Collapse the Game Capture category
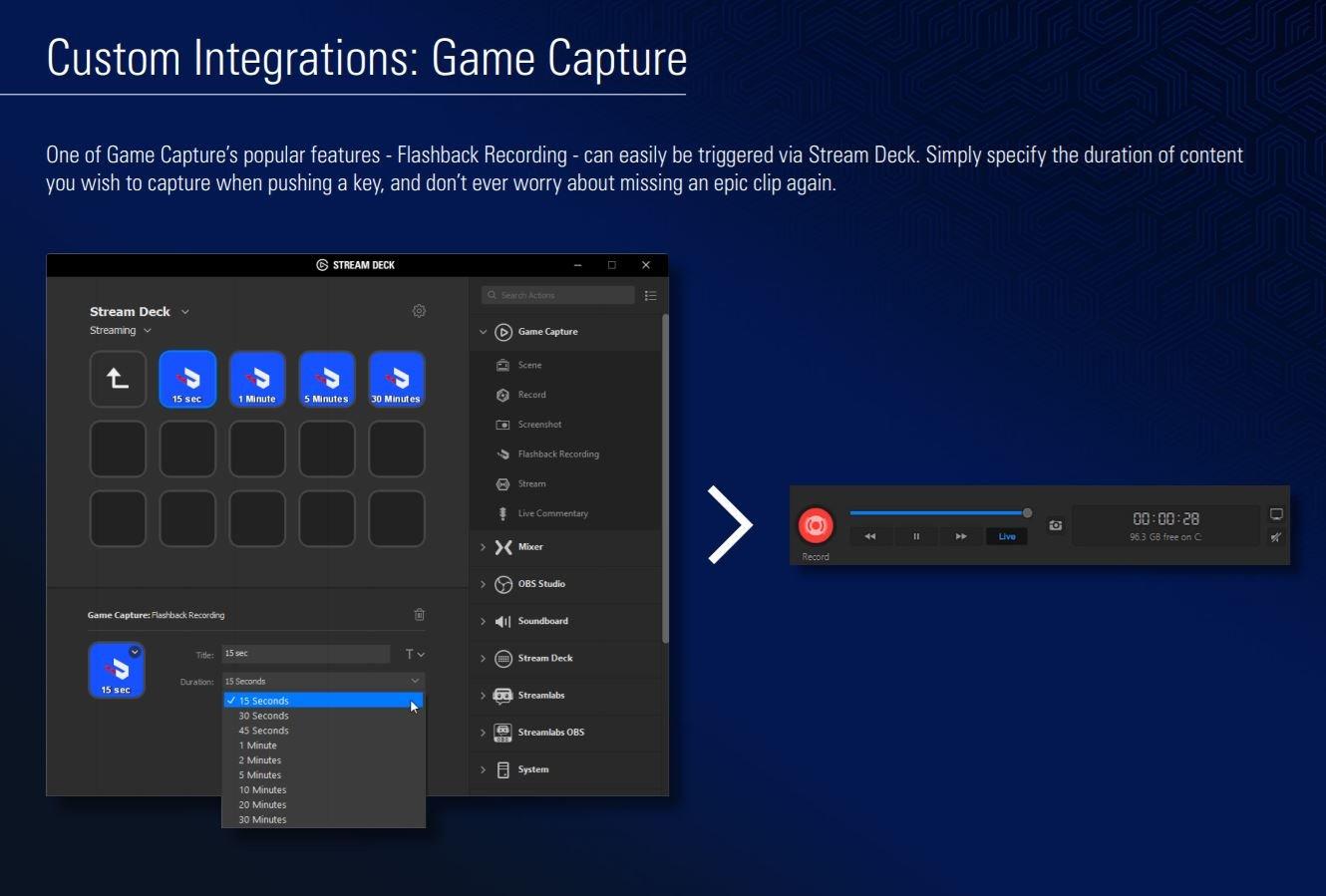 pos(484,332)
